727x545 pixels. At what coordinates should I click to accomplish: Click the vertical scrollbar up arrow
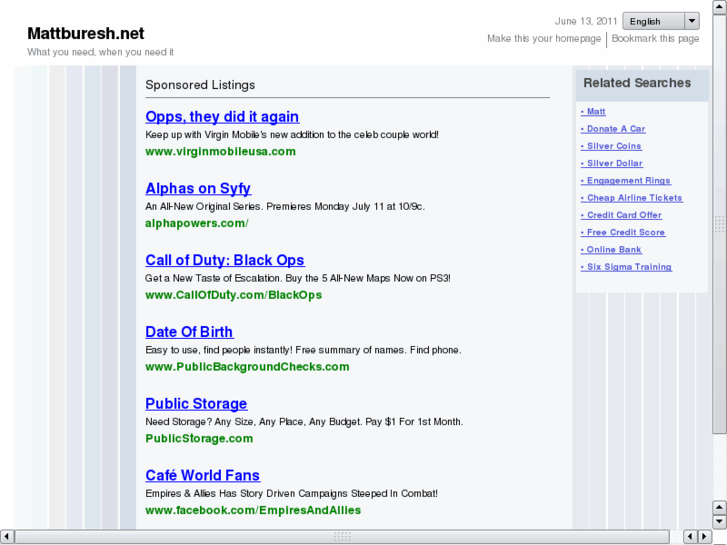[x=719, y=7]
